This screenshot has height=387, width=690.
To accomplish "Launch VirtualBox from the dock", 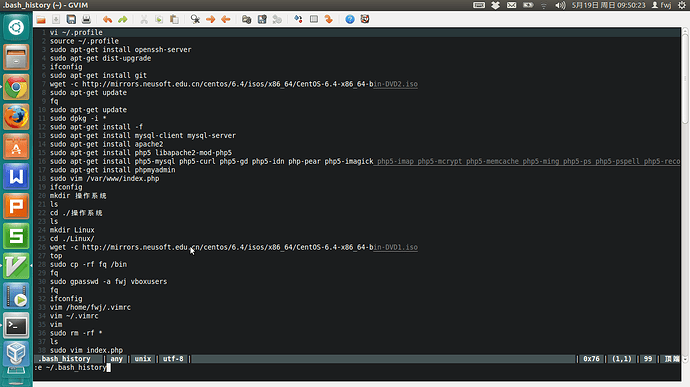I will [16, 355].
